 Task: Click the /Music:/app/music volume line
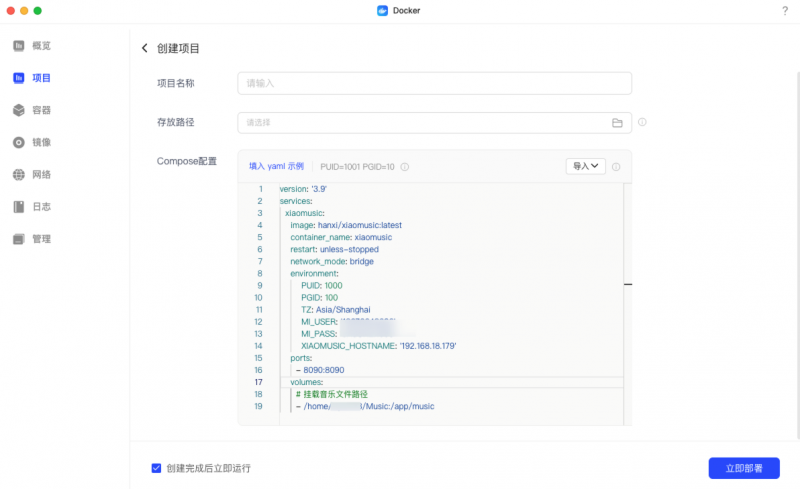[365, 406]
